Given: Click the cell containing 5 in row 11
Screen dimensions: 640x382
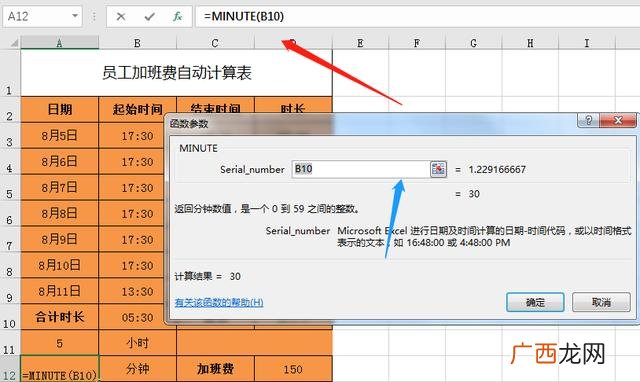Looking at the screenshot, I should point(60,343).
